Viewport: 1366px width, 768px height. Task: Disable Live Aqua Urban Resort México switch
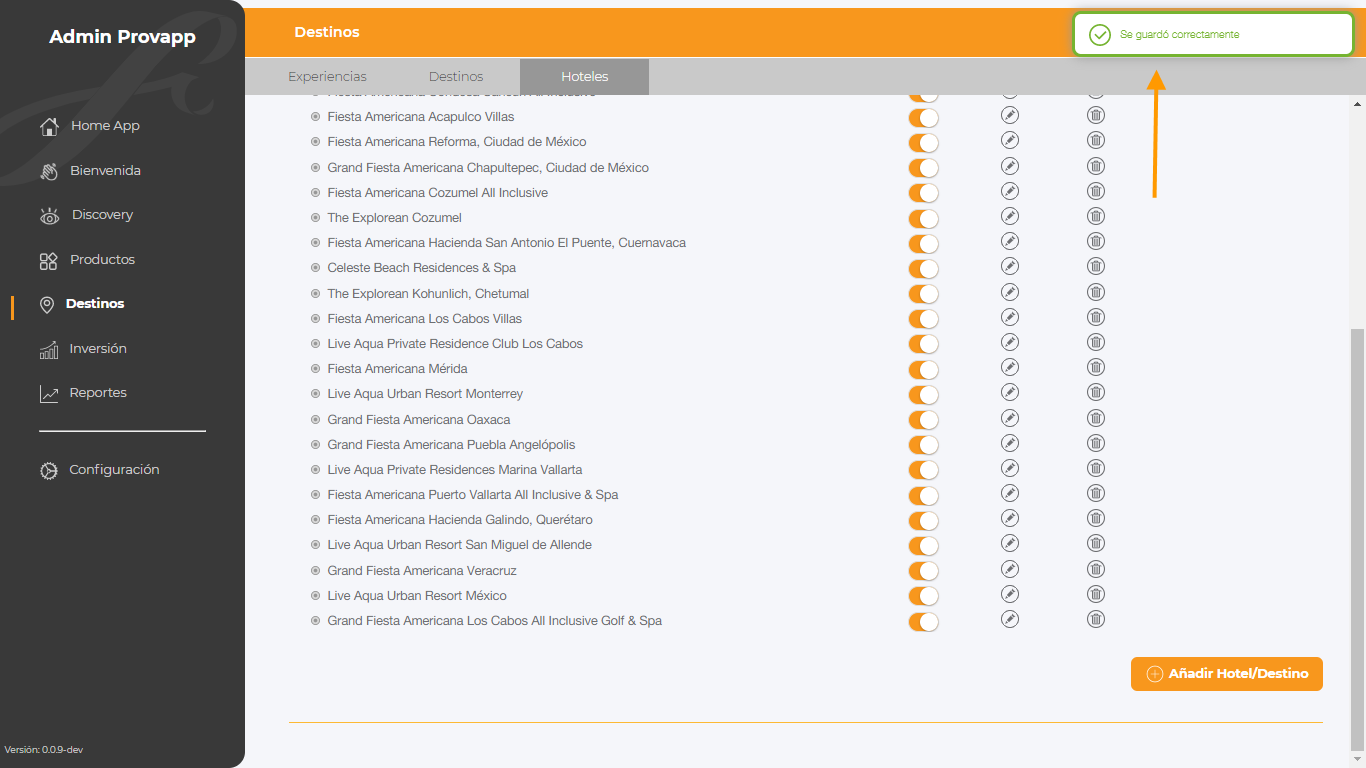[x=923, y=596]
